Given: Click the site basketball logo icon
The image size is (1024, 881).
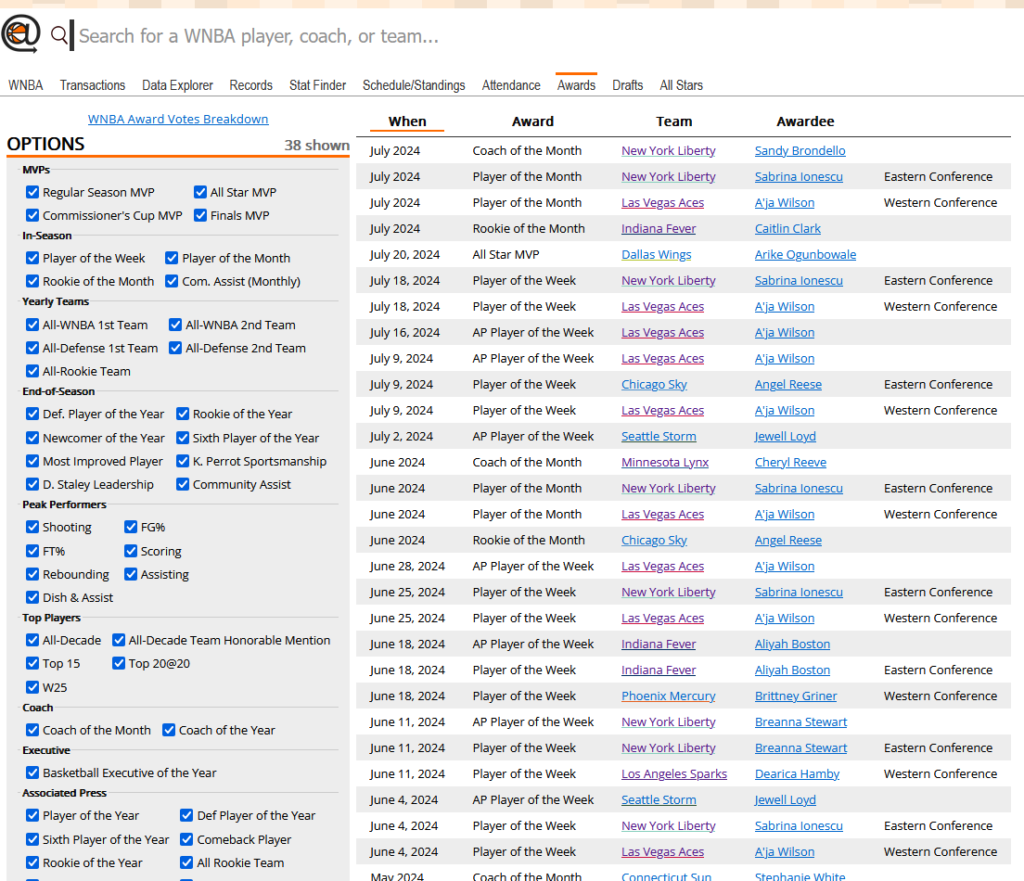Looking at the screenshot, I should (x=20, y=35).
